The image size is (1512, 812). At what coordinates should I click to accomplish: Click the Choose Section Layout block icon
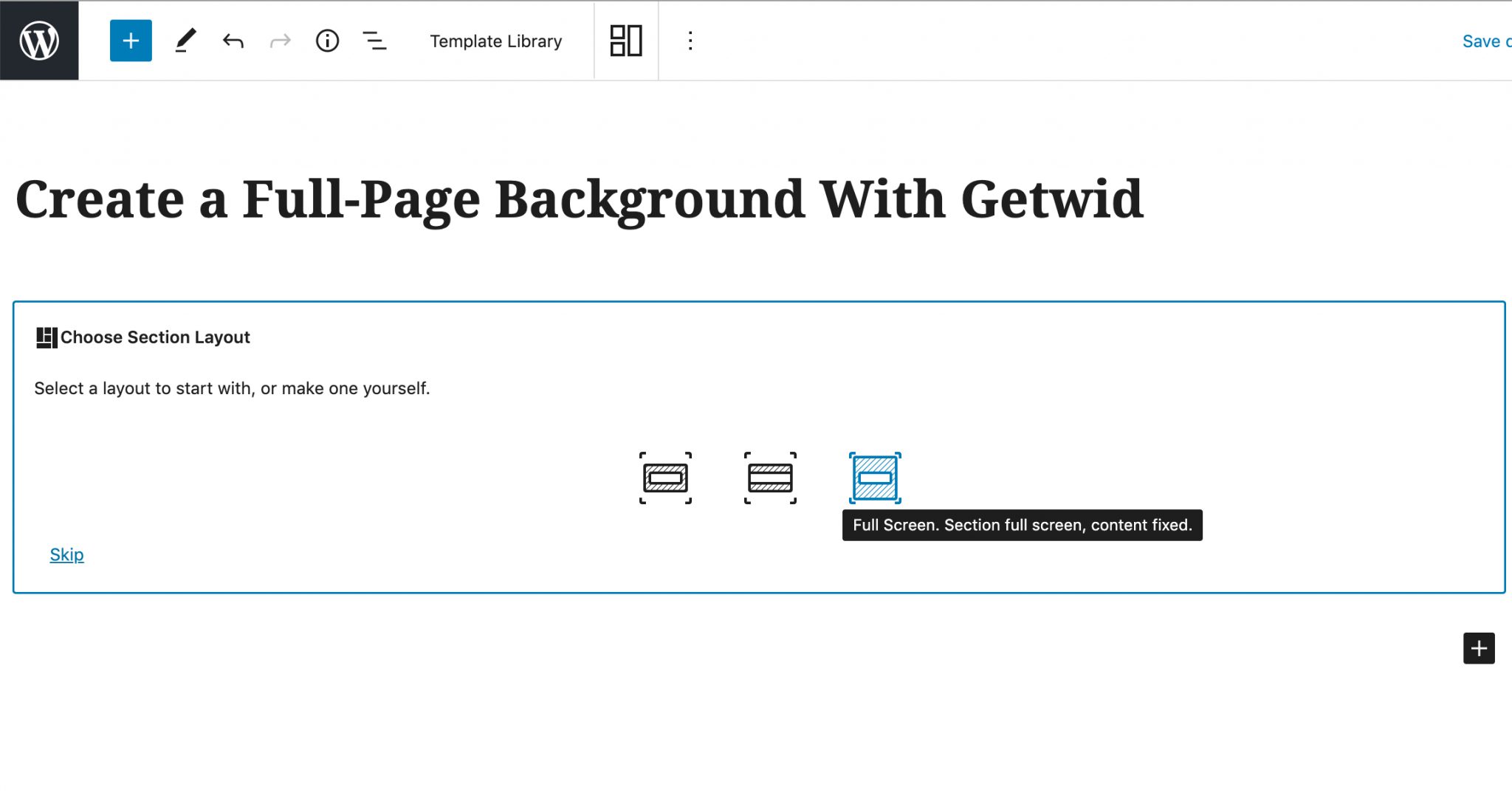47,337
